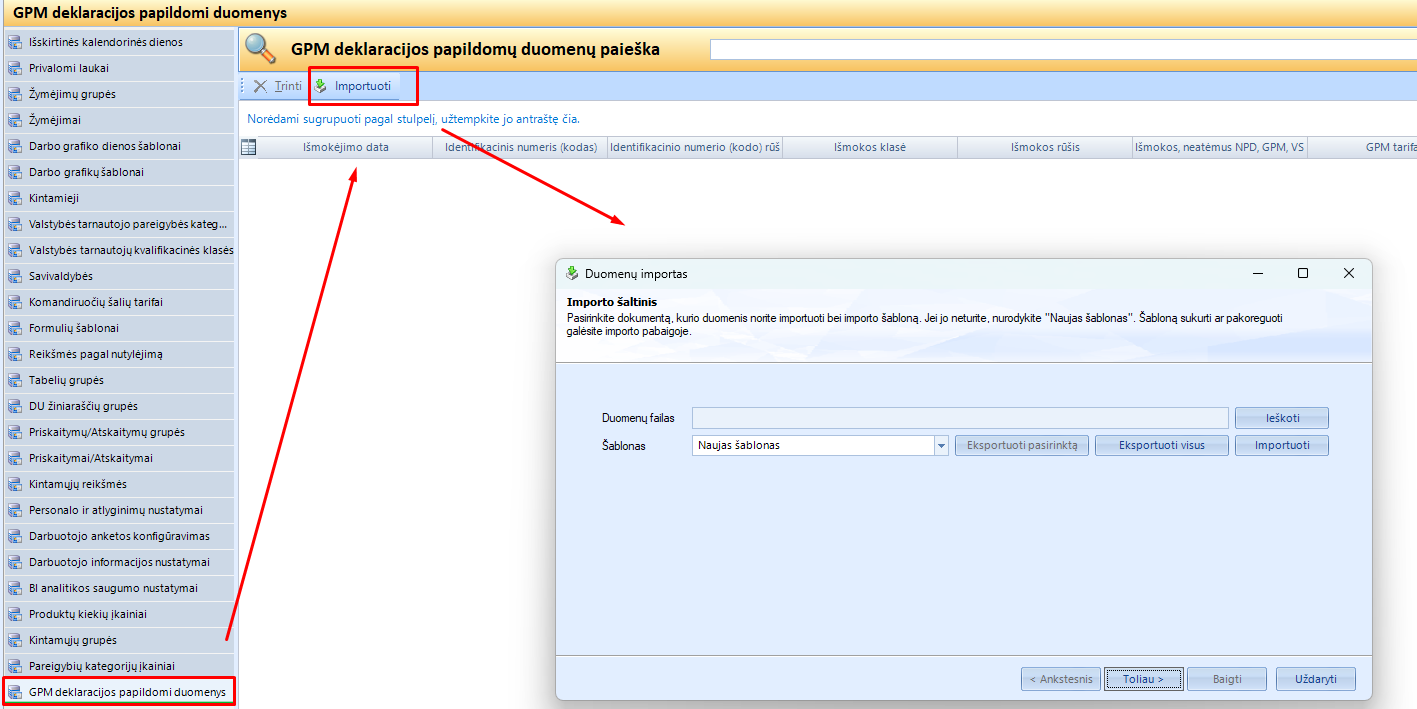Click the Ieškoti browse button
1417x709 pixels.
1281,418
